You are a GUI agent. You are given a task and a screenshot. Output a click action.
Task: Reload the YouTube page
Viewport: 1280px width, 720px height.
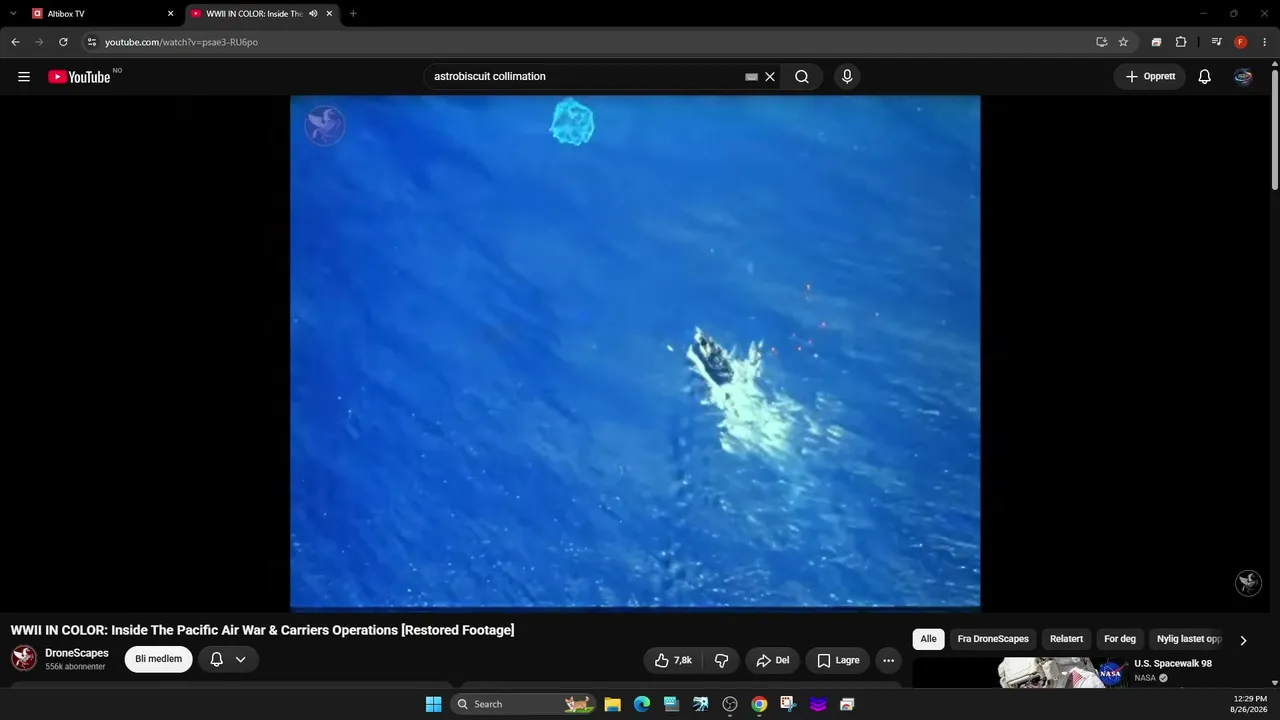coord(63,42)
